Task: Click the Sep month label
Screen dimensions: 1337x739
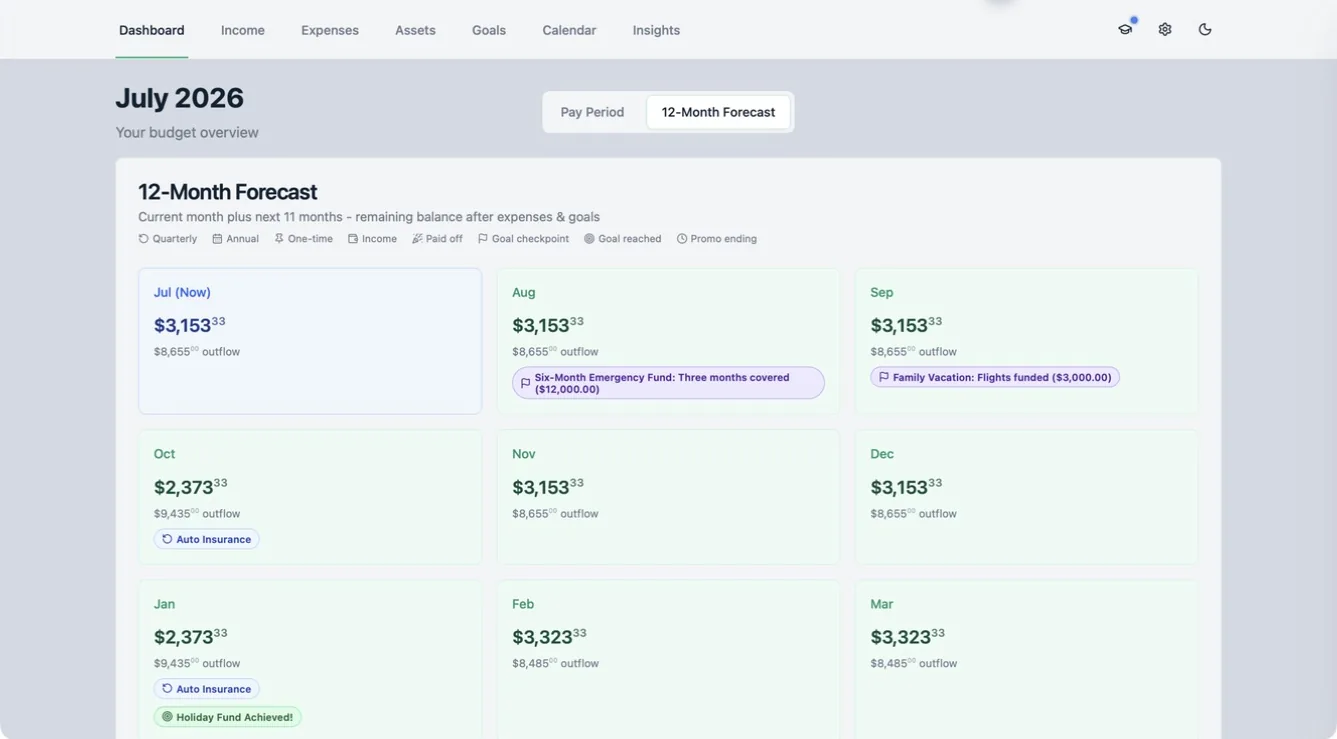Action: point(882,292)
